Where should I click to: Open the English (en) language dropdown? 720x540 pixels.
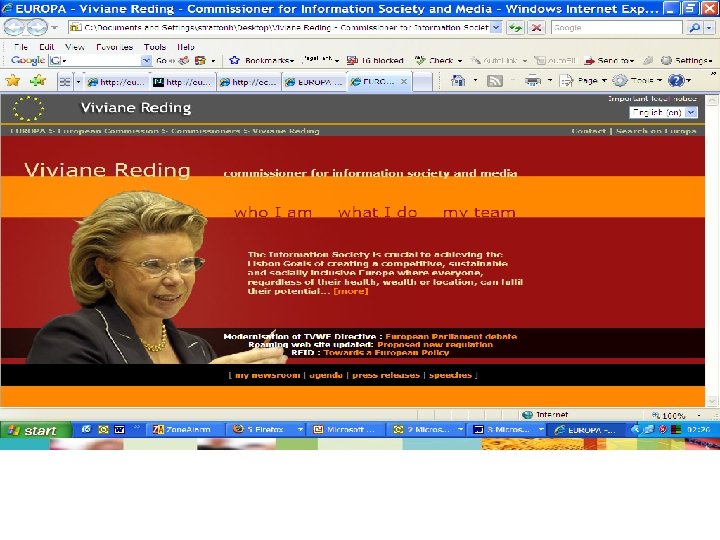point(663,112)
